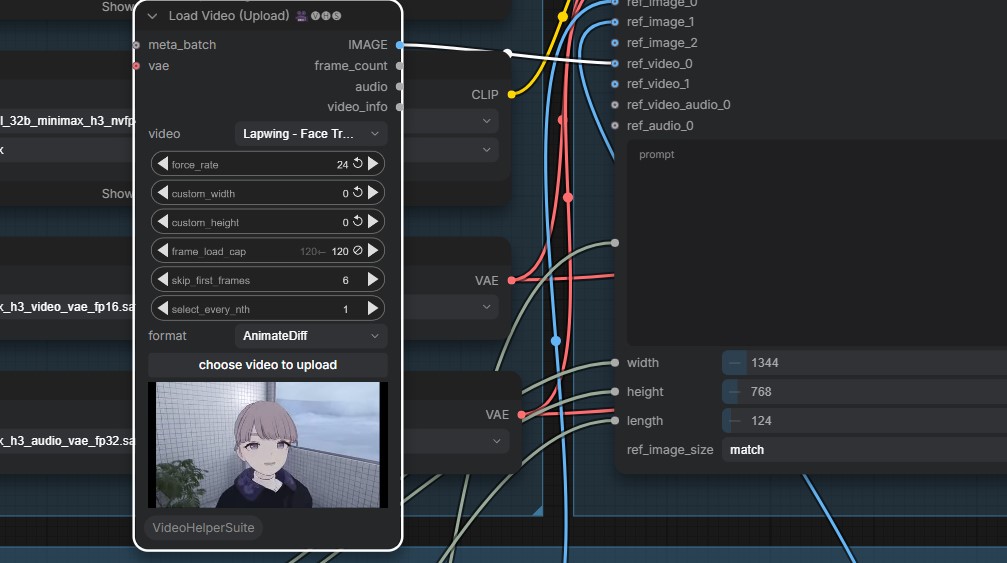Decrease force_rate with left arrow

coord(162,164)
